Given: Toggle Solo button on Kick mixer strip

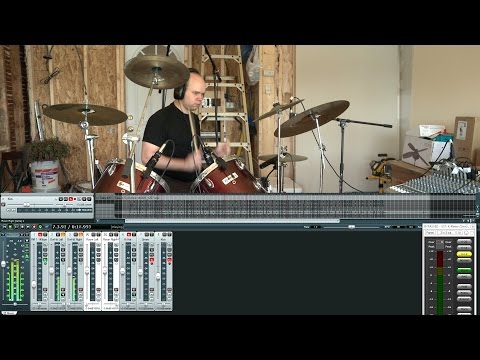Looking at the screenshot, I should 169,235.
